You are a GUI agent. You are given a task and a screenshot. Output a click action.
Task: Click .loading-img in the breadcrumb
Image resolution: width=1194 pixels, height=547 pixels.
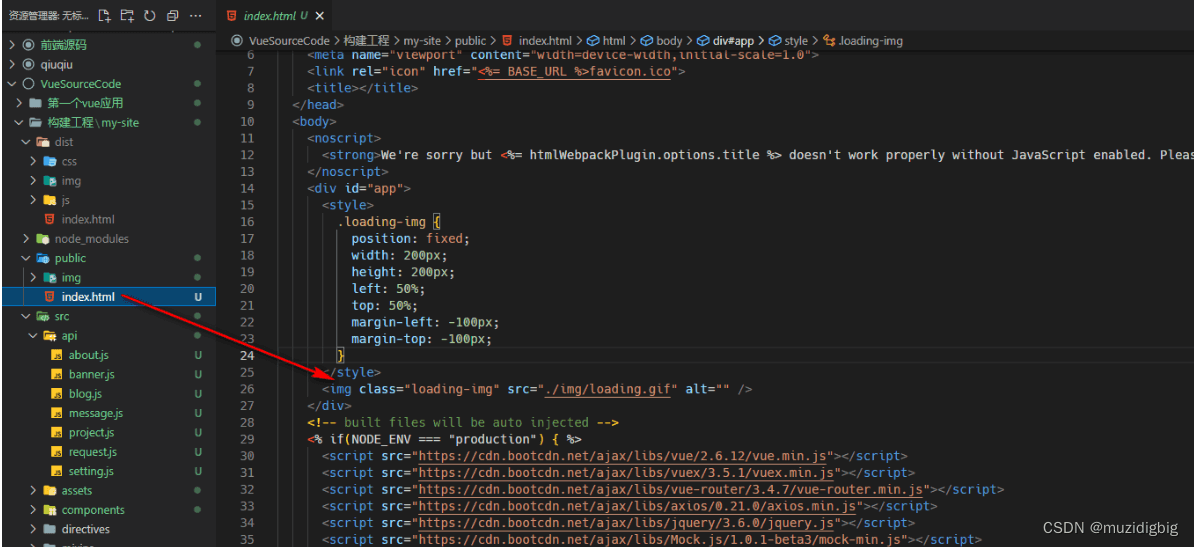pyautogui.click(x=870, y=40)
